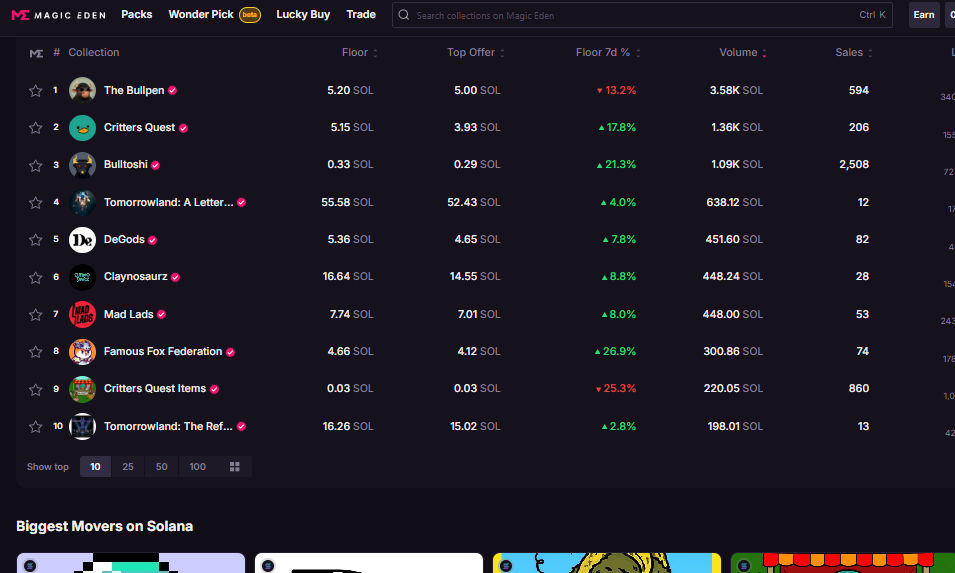
Task: Star the Critters Quest Items row
Action: [35, 390]
